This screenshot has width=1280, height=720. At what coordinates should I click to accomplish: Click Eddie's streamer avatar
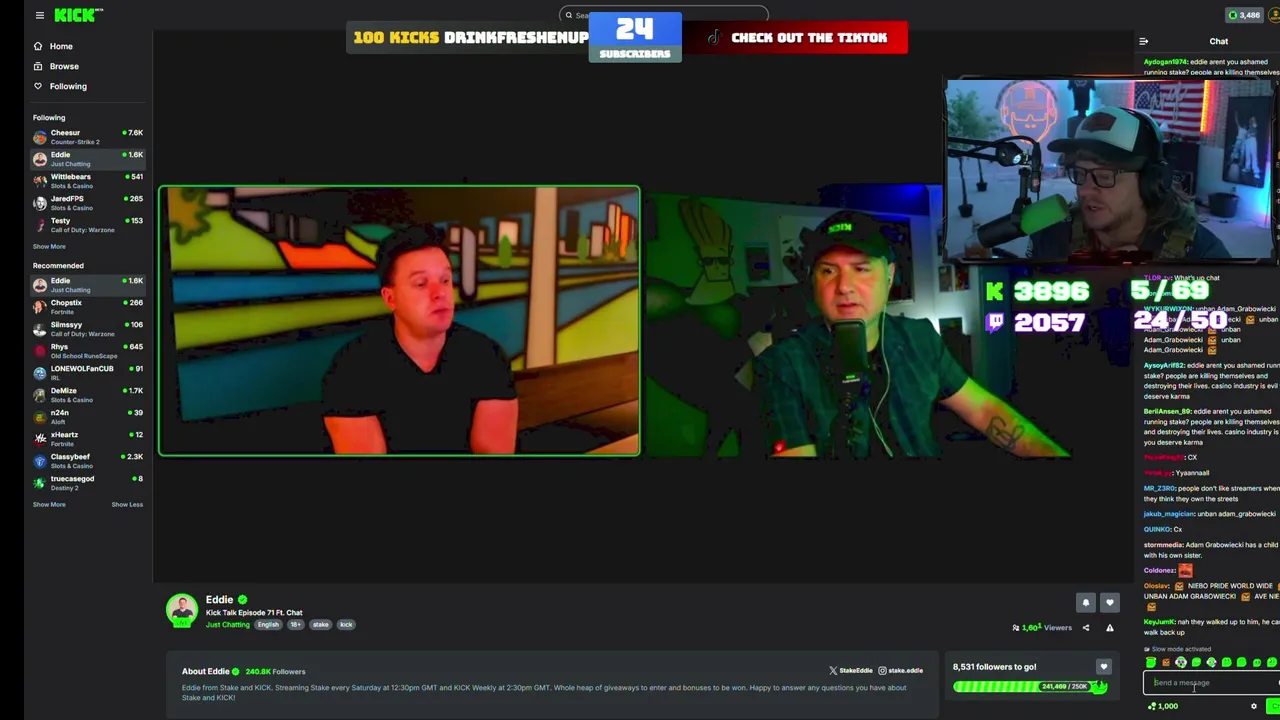(x=182, y=610)
